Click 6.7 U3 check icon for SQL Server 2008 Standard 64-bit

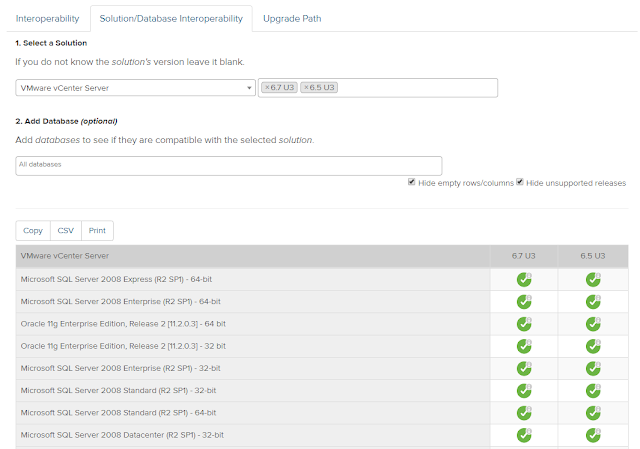coord(524,413)
